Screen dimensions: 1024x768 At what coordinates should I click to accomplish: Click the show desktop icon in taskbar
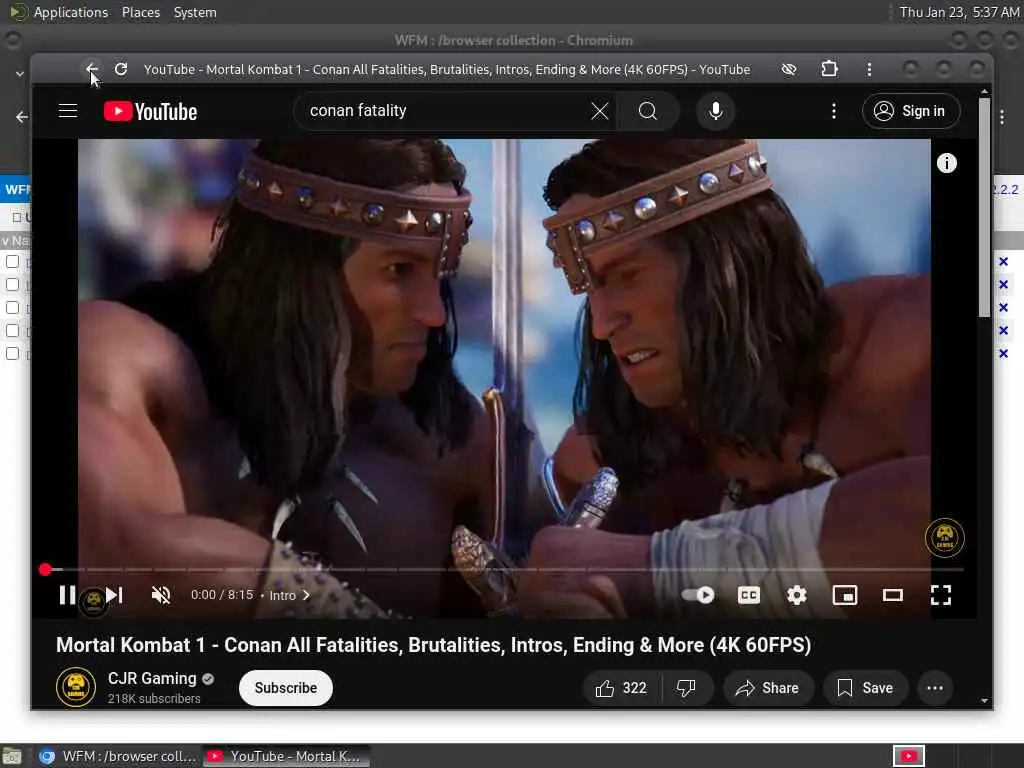(x=11, y=756)
